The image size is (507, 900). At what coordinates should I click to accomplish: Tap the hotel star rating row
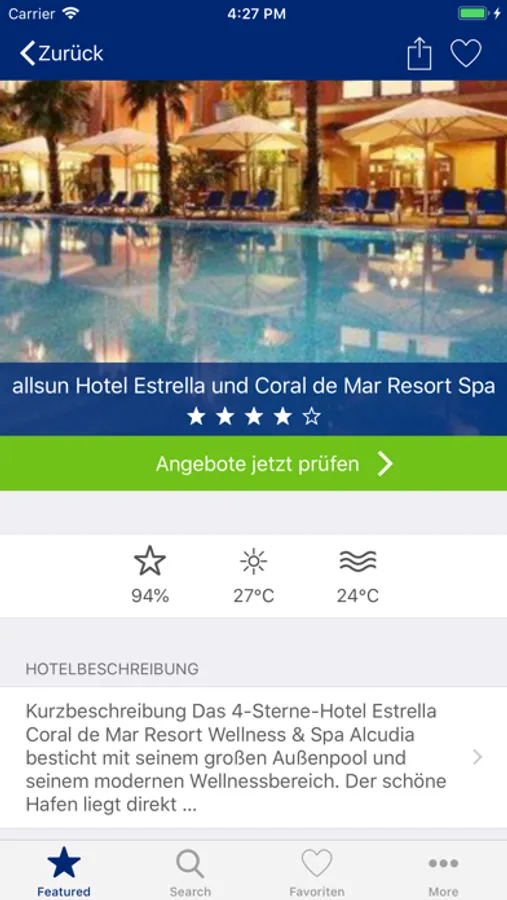[x=253, y=417]
